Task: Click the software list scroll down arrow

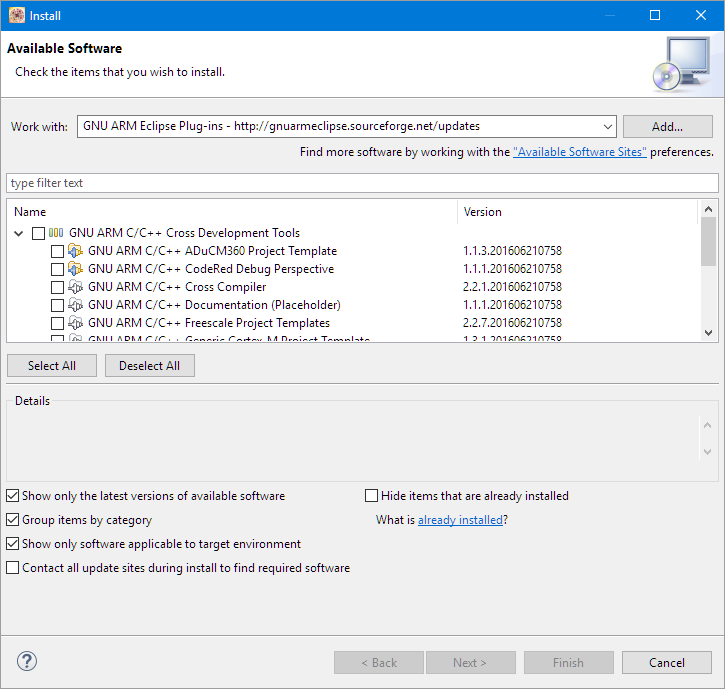Action: coord(708,332)
